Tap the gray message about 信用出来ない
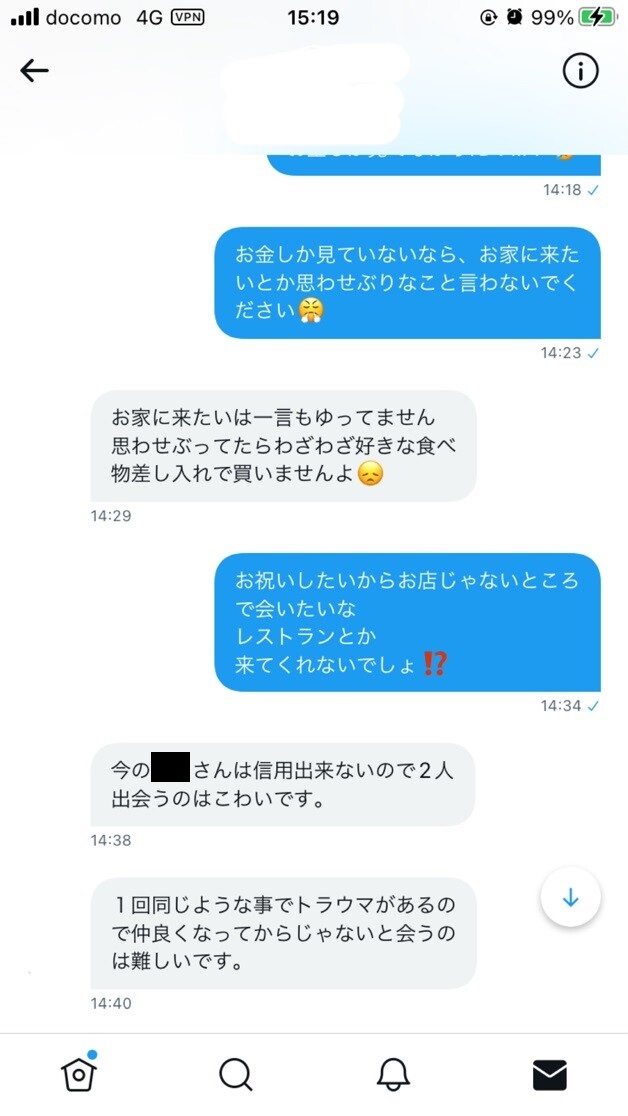 pos(283,785)
